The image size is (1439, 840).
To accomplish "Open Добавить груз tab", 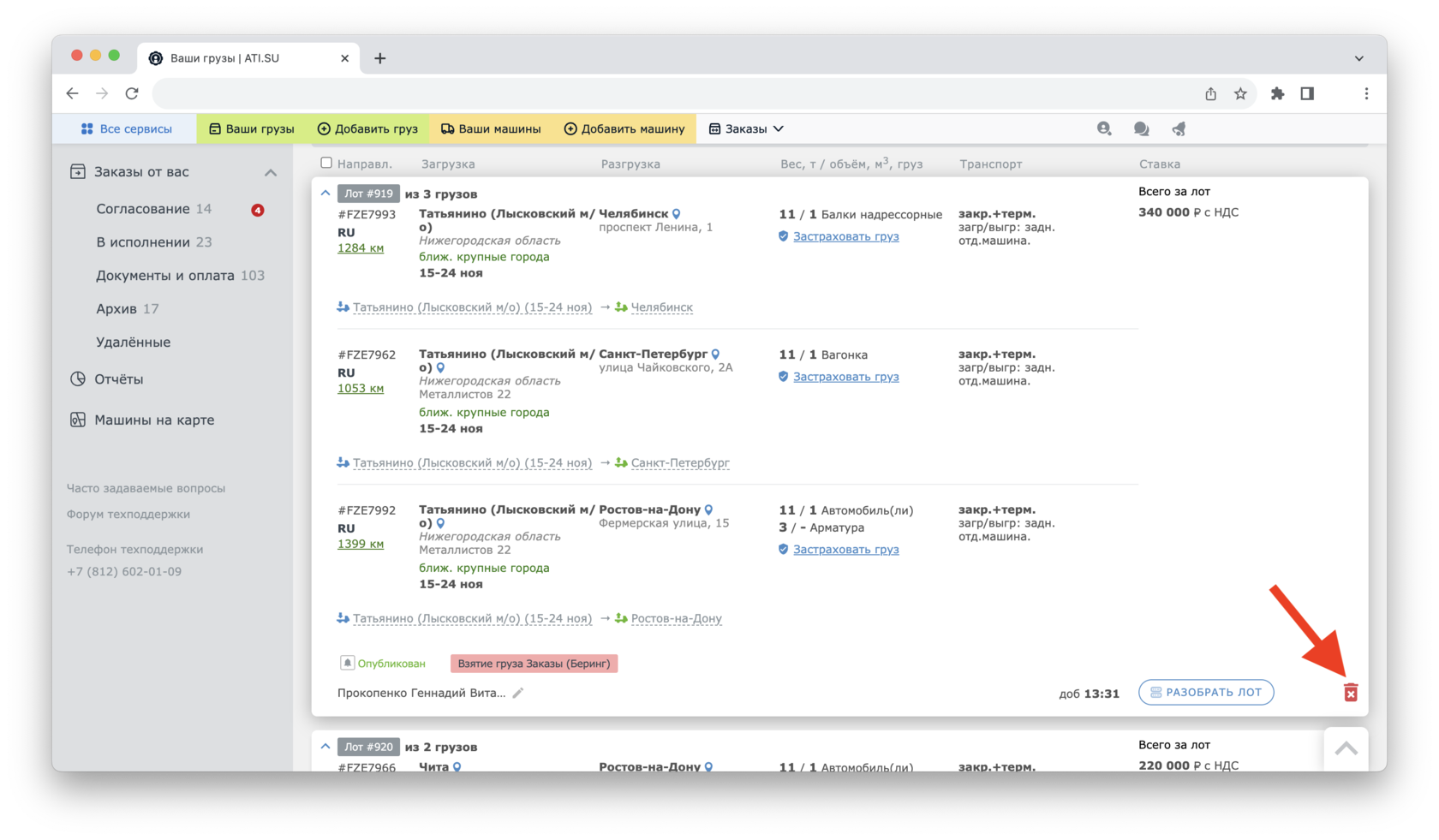I will click(x=367, y=128).
